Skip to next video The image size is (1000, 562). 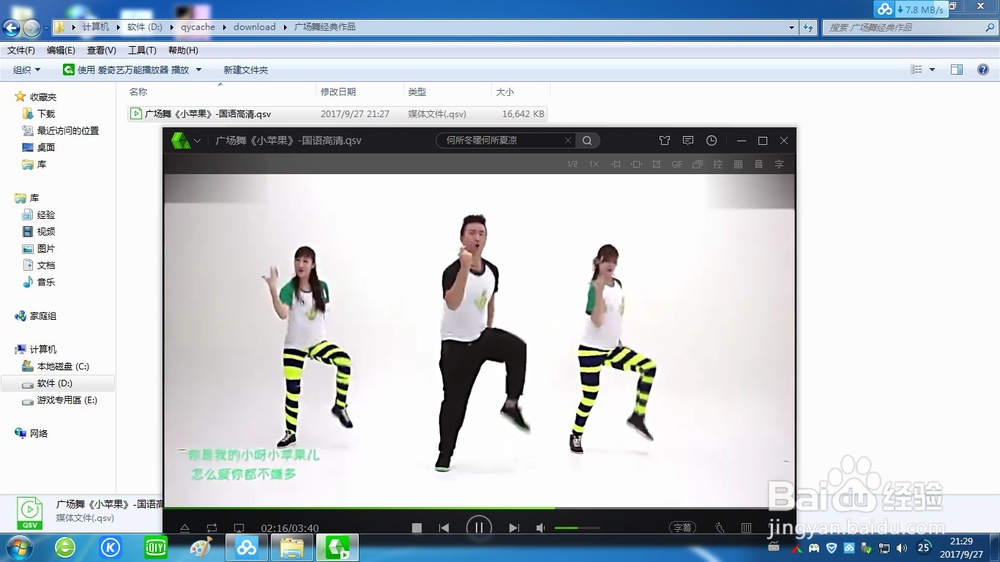click(x=513, y=528)
